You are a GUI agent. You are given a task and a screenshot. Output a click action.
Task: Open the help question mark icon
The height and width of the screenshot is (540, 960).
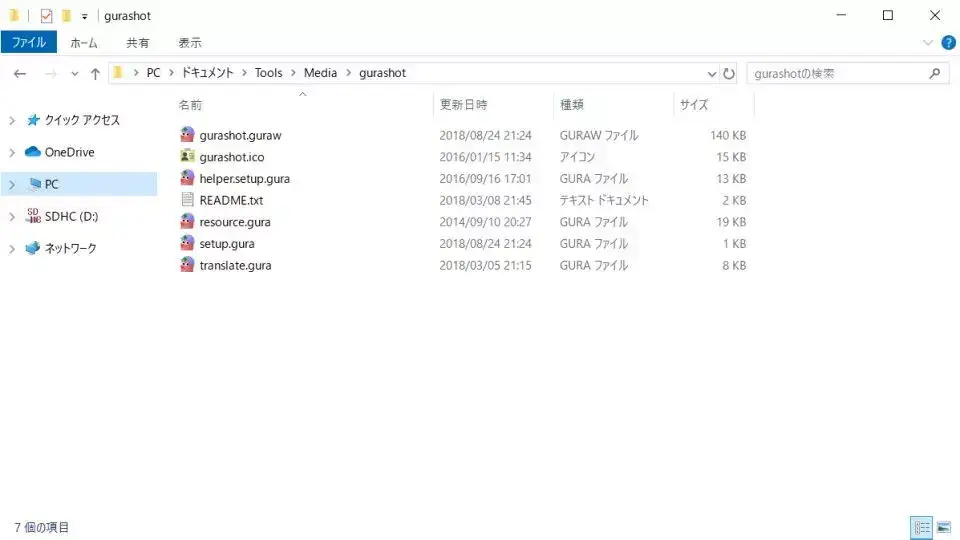(948, 42)
